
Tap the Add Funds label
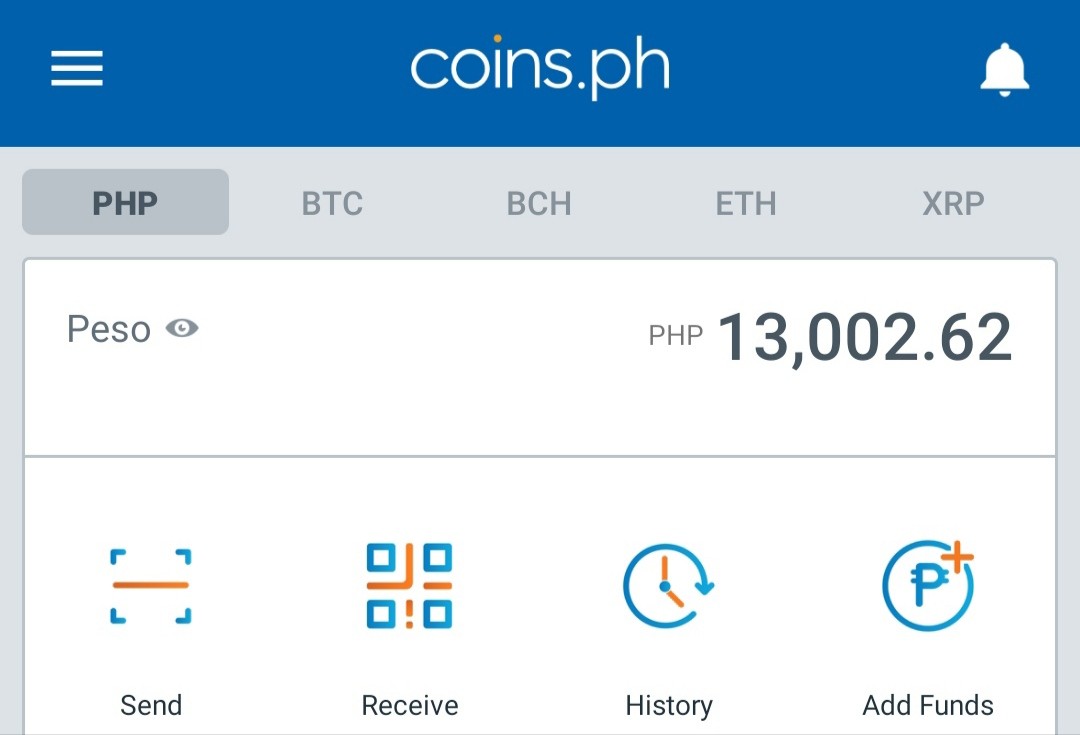pyautogui.click(x=928, y=705)
